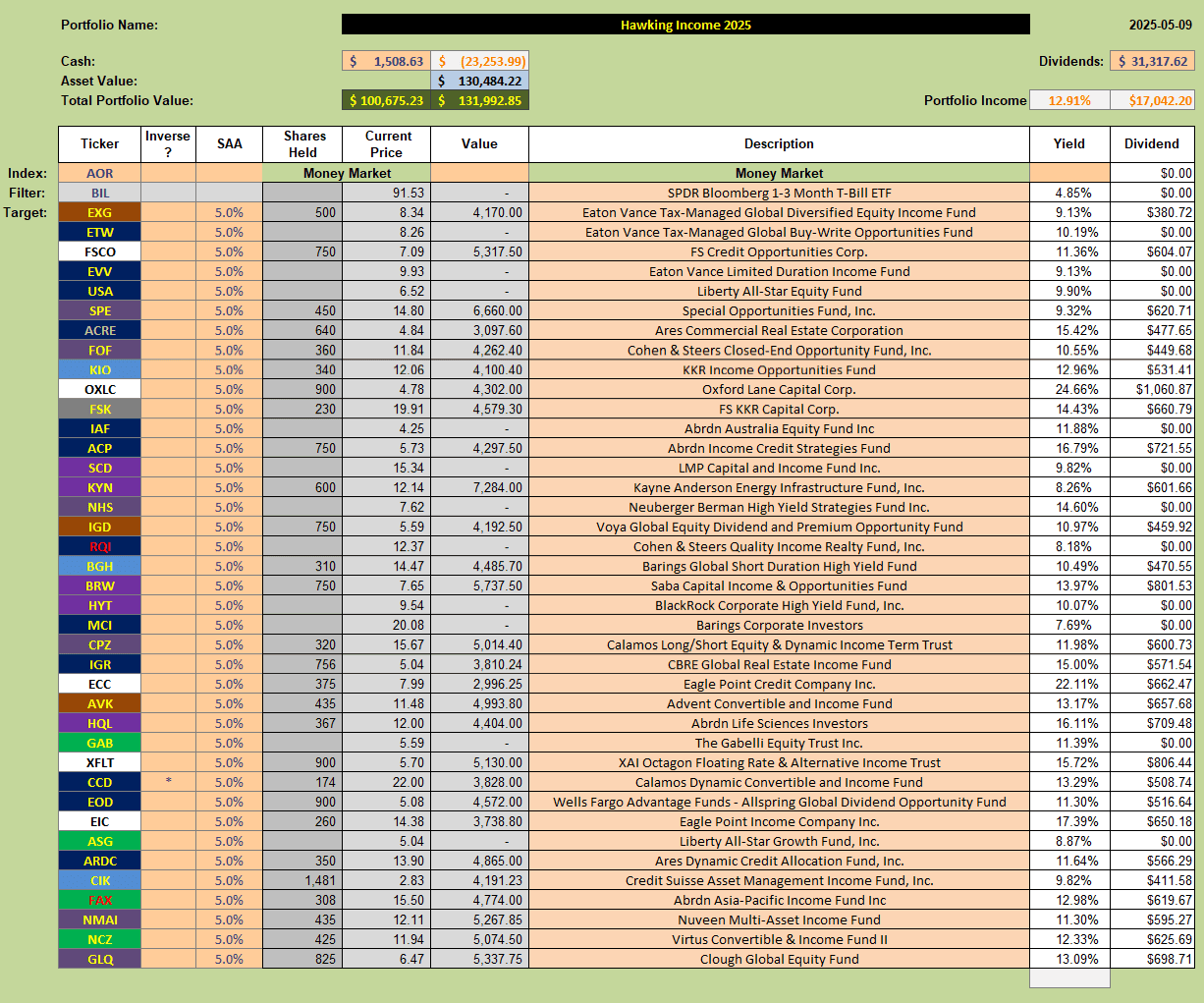
Task: Click Oxford Lane Capital Corp. description
Action: point(779,389)
